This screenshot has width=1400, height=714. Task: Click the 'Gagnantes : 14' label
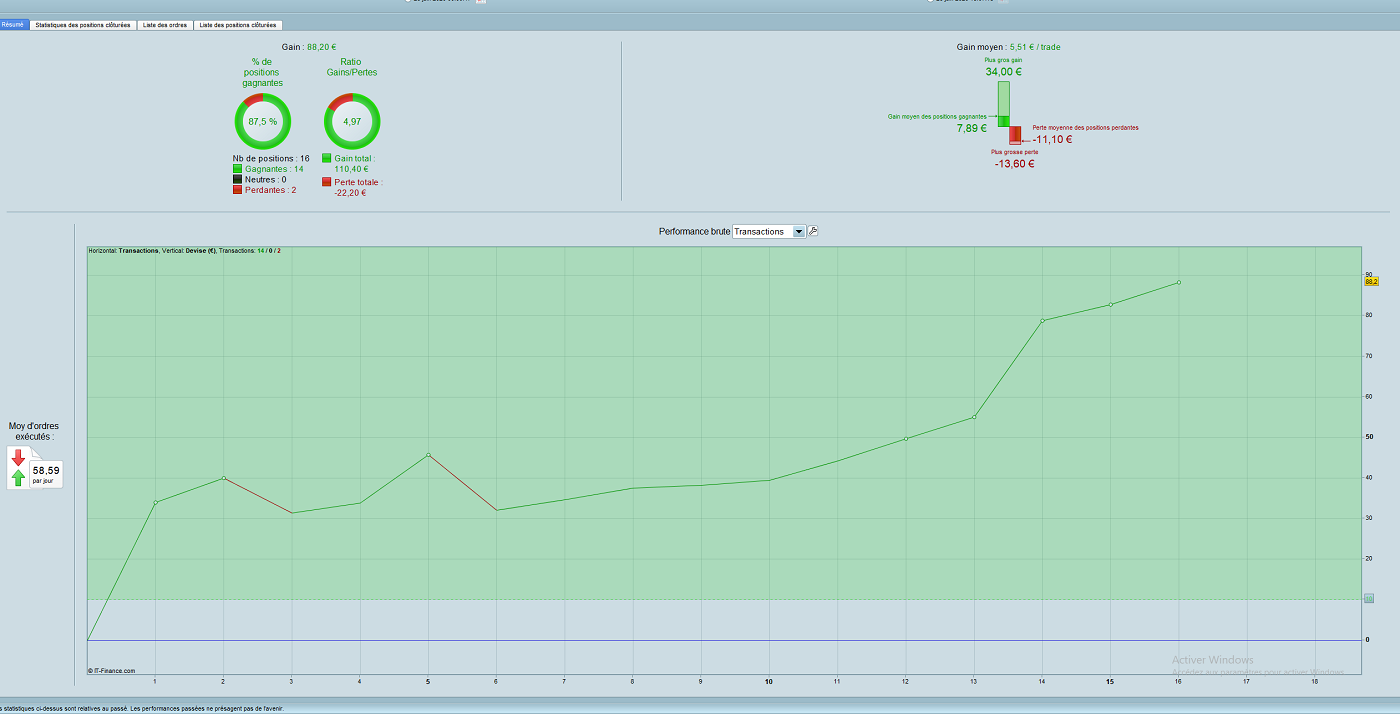click(x=274, y=169)
